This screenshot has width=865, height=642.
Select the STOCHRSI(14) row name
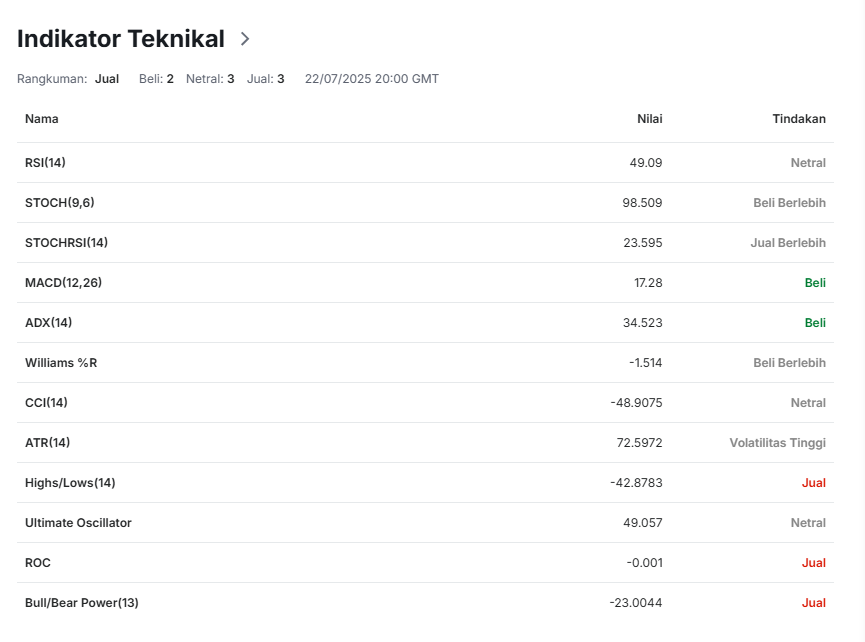[x=66, y=243]
